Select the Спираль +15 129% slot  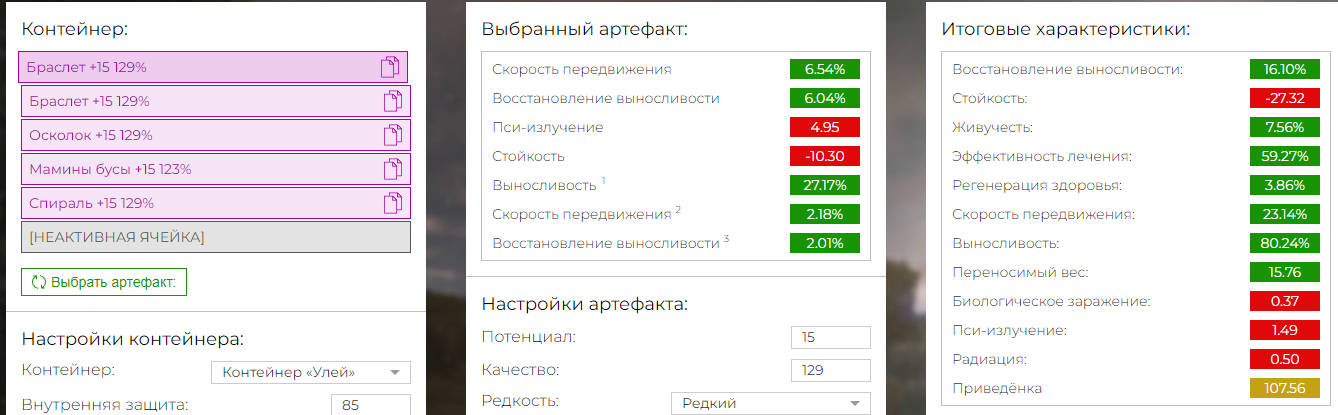pos(216,203)
